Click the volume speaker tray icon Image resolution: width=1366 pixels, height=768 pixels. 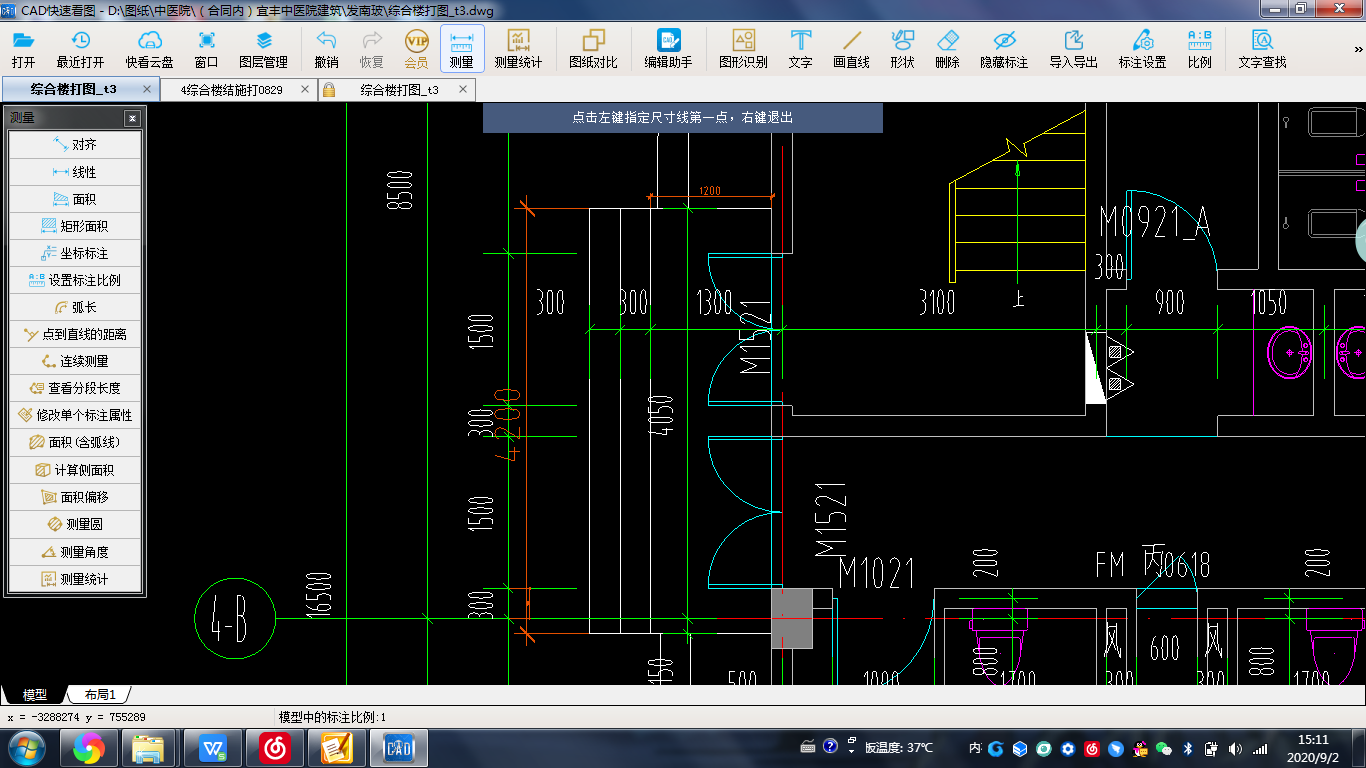[x=1235, y=748]
